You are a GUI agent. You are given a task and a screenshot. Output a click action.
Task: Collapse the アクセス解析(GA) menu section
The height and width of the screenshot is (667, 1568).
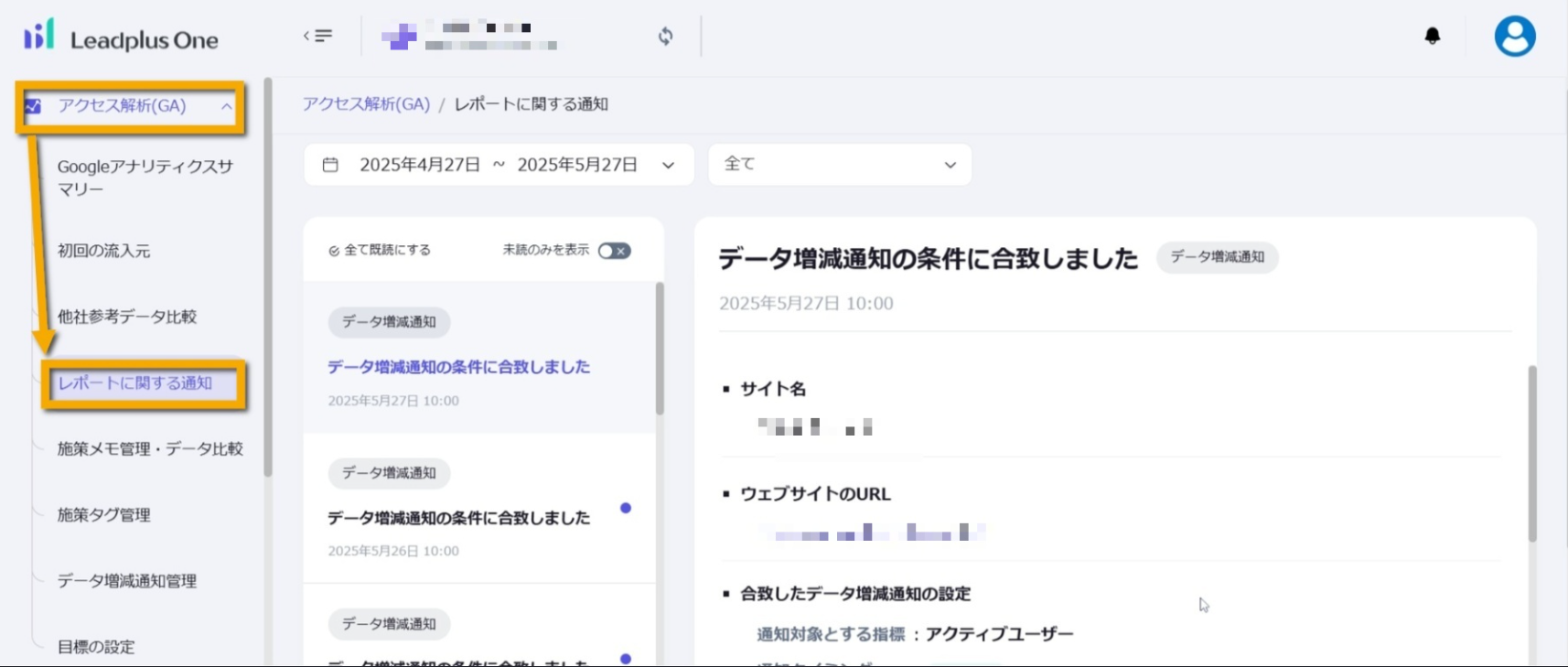tap(226, 106)
